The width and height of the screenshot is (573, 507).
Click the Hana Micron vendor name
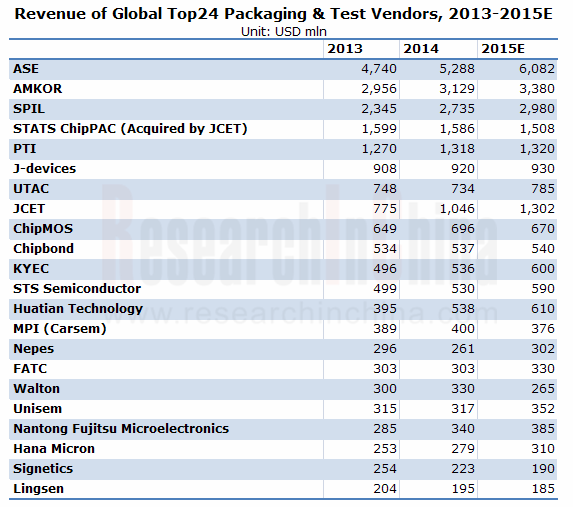pyautogui.click(x=54, y=449)
